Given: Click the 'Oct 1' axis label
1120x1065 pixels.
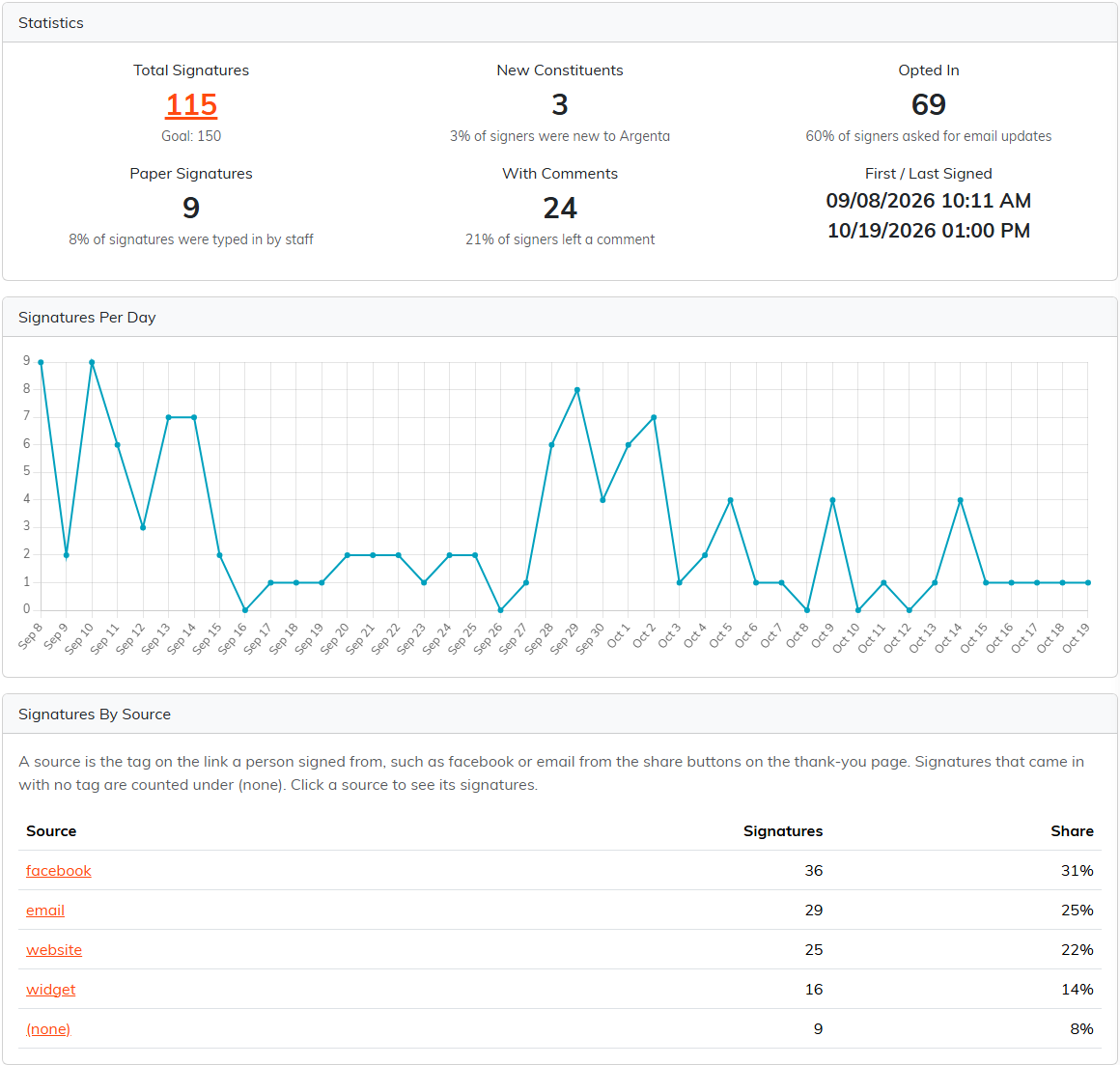Looking at the screenshot, I should coord(618,635).
